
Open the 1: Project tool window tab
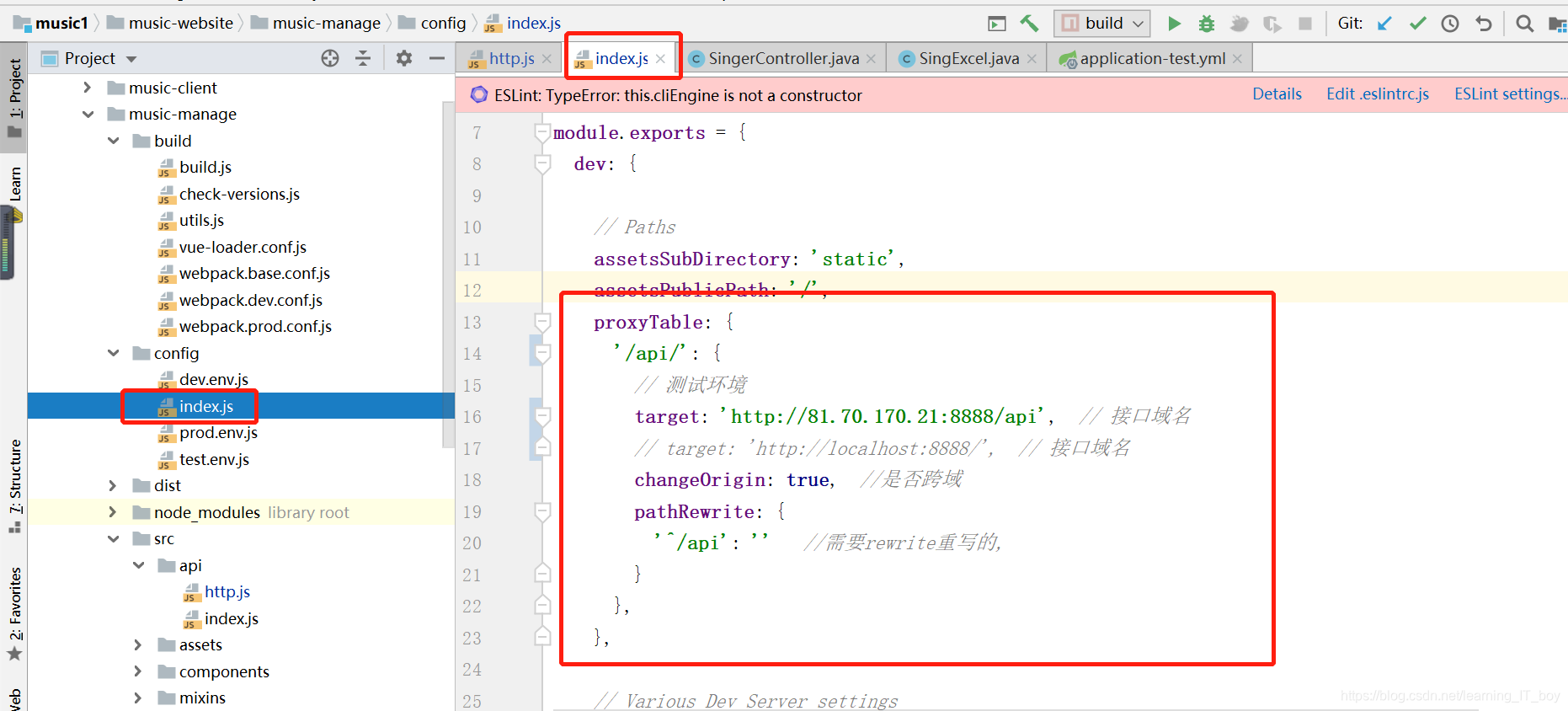click(x=14, y=97)
